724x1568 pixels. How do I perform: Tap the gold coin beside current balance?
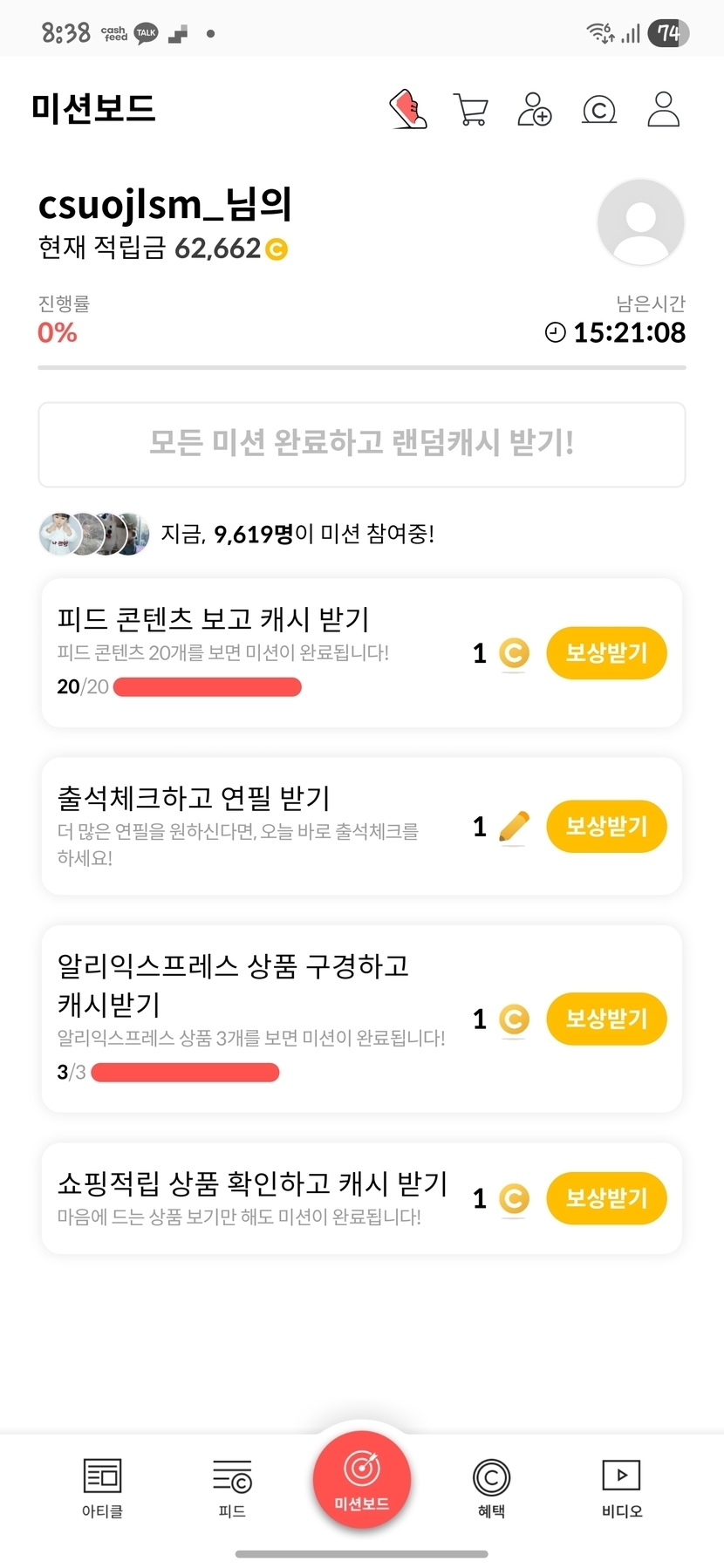click(x=276, y=249)
